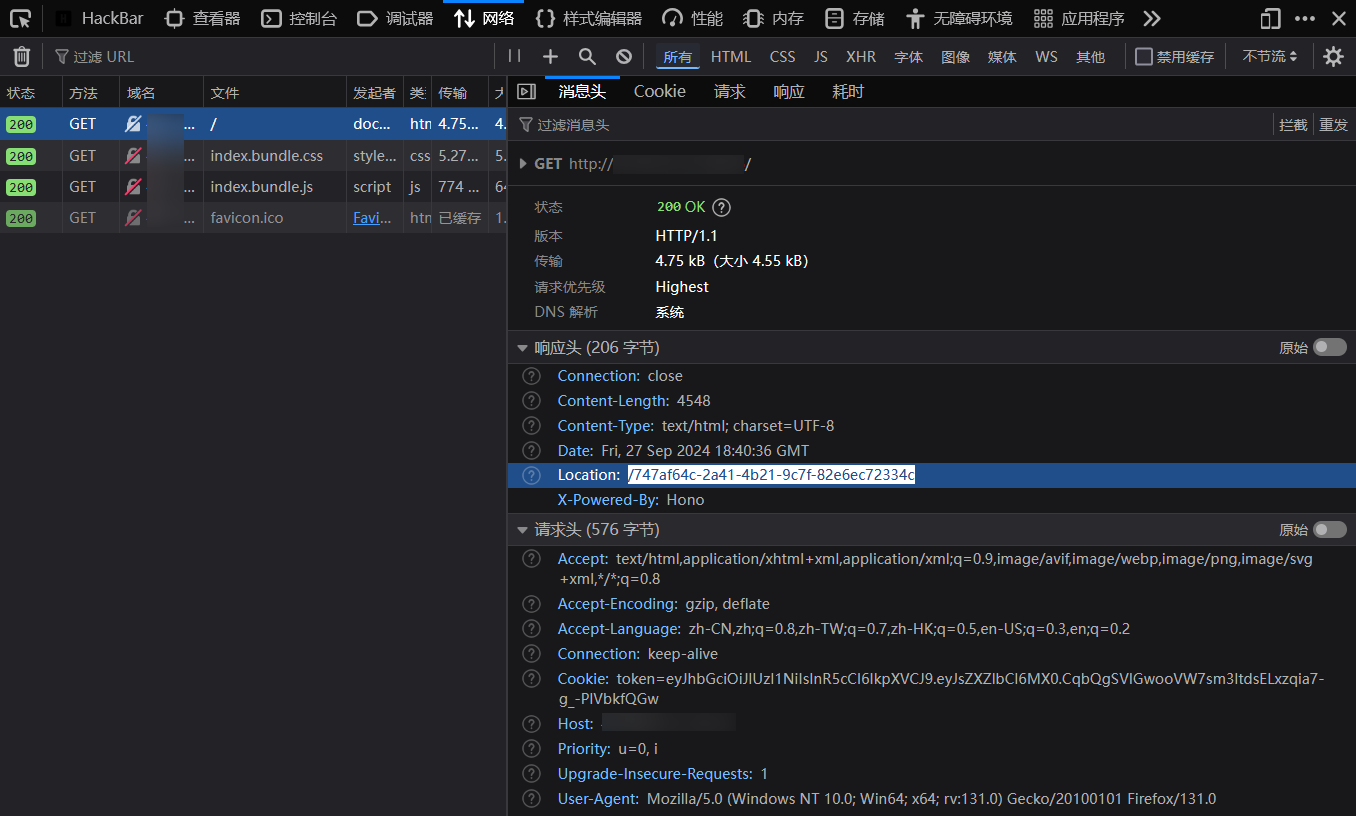Pause network recording
This screenshot has height=816, width=1356.
(x=514, y=57)
